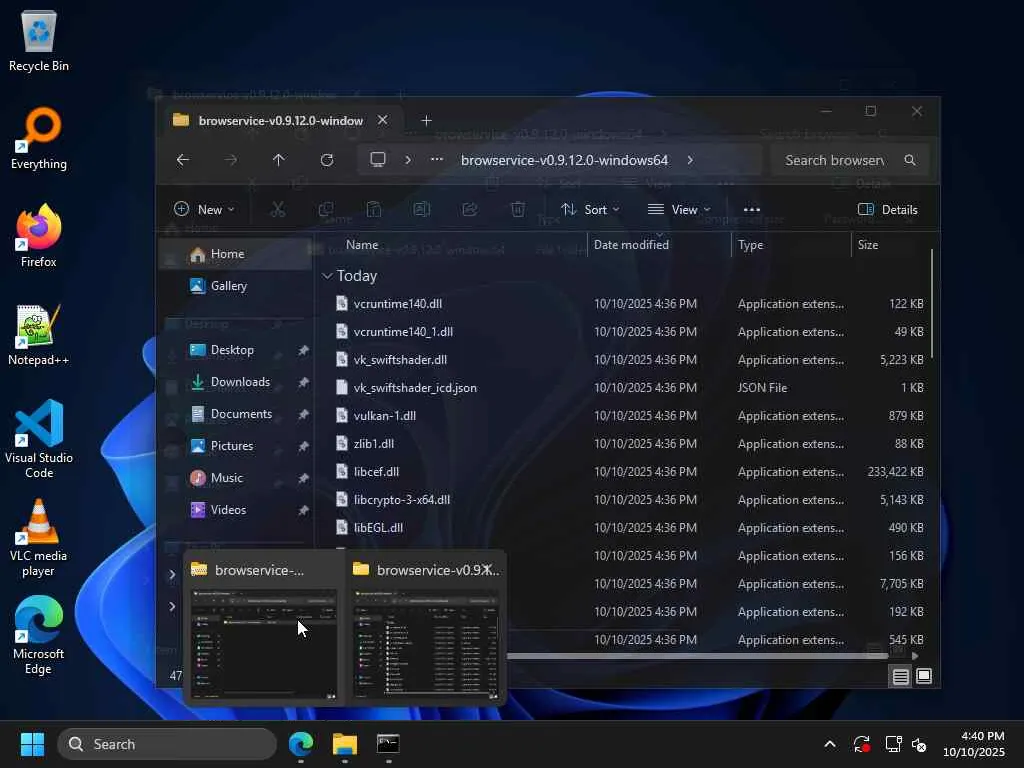The width and height of the screenshot is (1024, 768).
Task: Click the Rename toolbar icon
Action: coord(422,210)
